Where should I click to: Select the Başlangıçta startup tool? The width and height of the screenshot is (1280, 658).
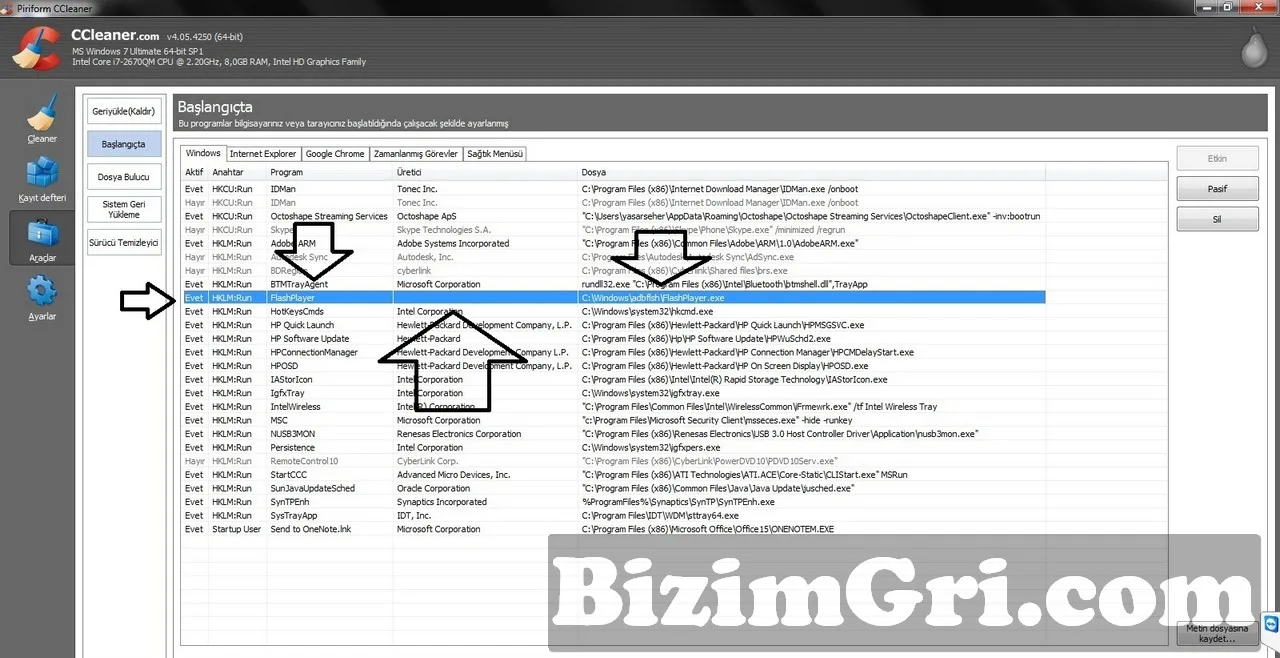coord(124,144)
